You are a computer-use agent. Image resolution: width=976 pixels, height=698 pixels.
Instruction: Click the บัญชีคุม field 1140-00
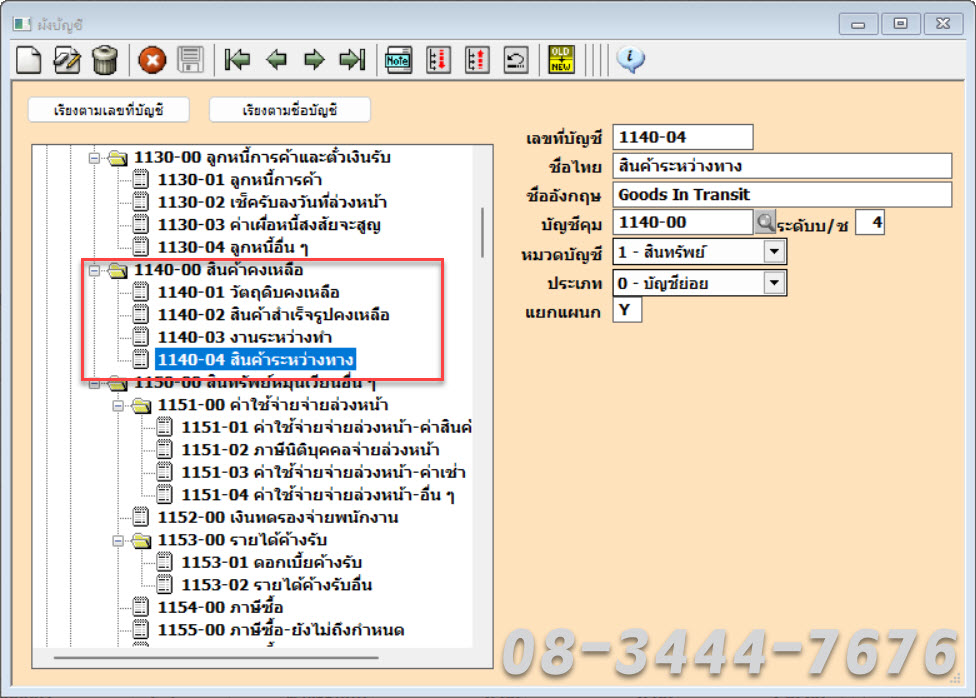tap(683, 222)
